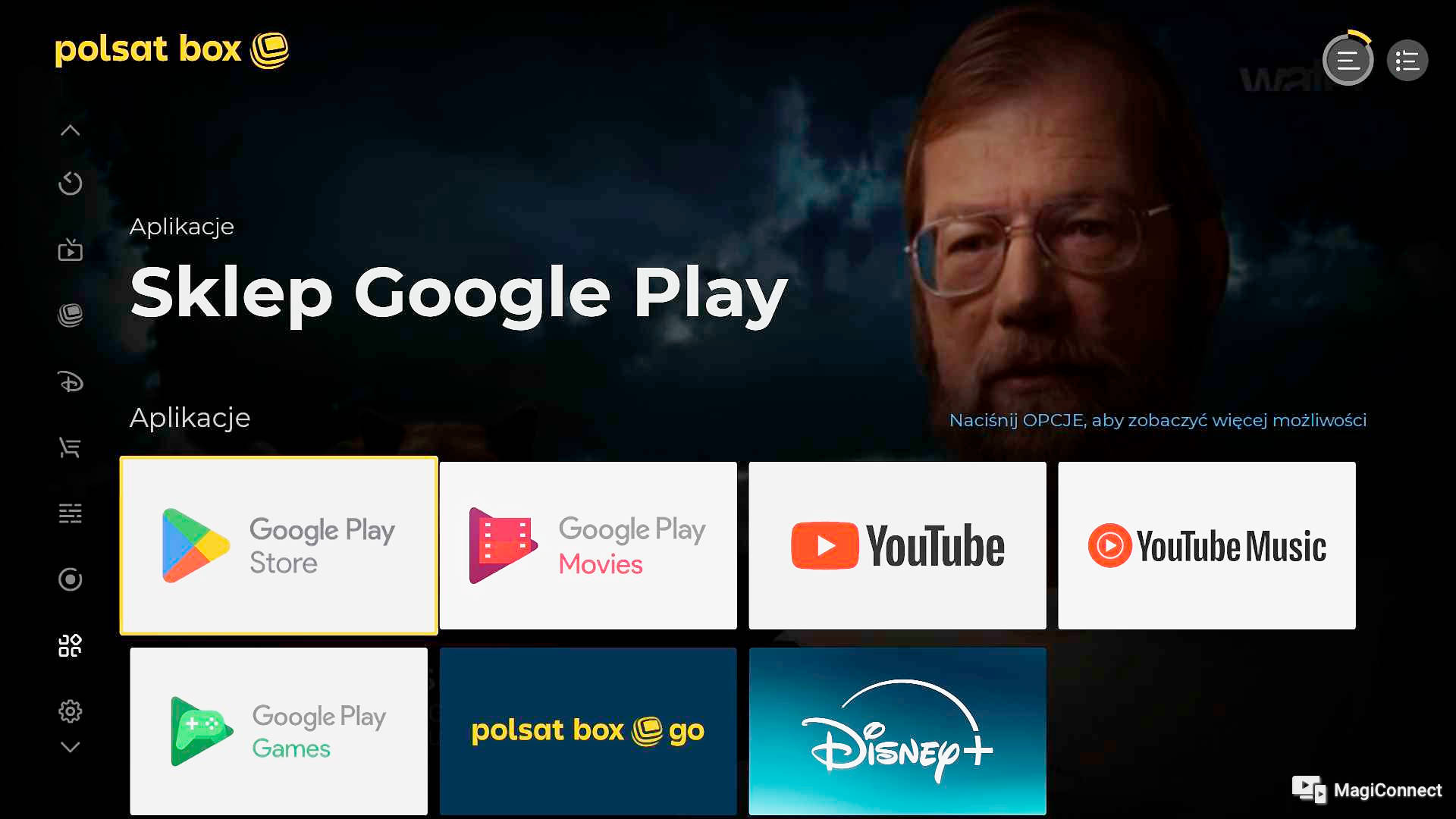Click the grid/apps sidebar button

tap(70, 644)
